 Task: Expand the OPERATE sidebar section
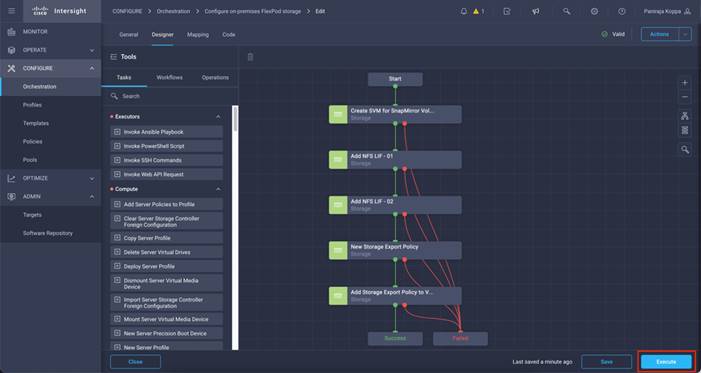(x=92, y=50)
